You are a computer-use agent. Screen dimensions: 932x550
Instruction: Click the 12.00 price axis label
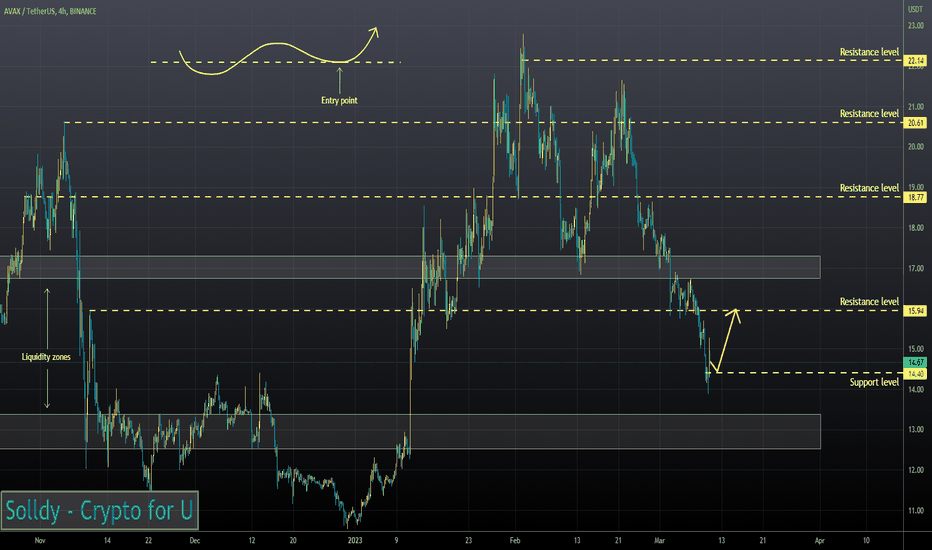(915, 470)
